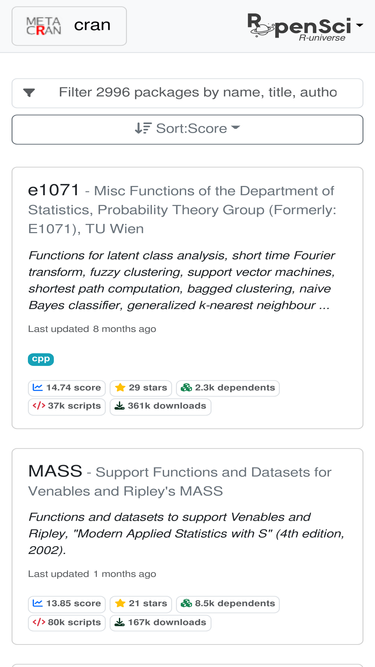Click the e1071 downloads arrow icon
Screen dimensions: 375x667
point(120,406)
